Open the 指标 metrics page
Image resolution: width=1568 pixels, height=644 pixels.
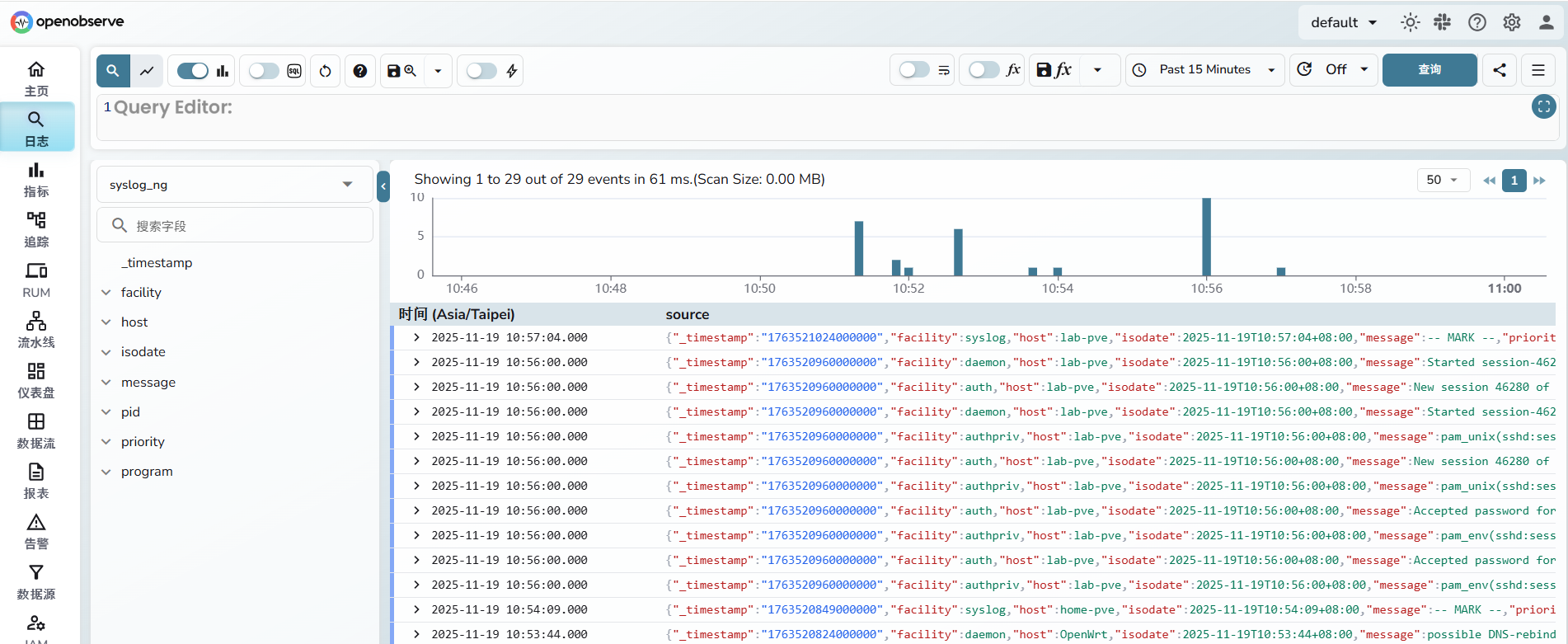(36, 179)
